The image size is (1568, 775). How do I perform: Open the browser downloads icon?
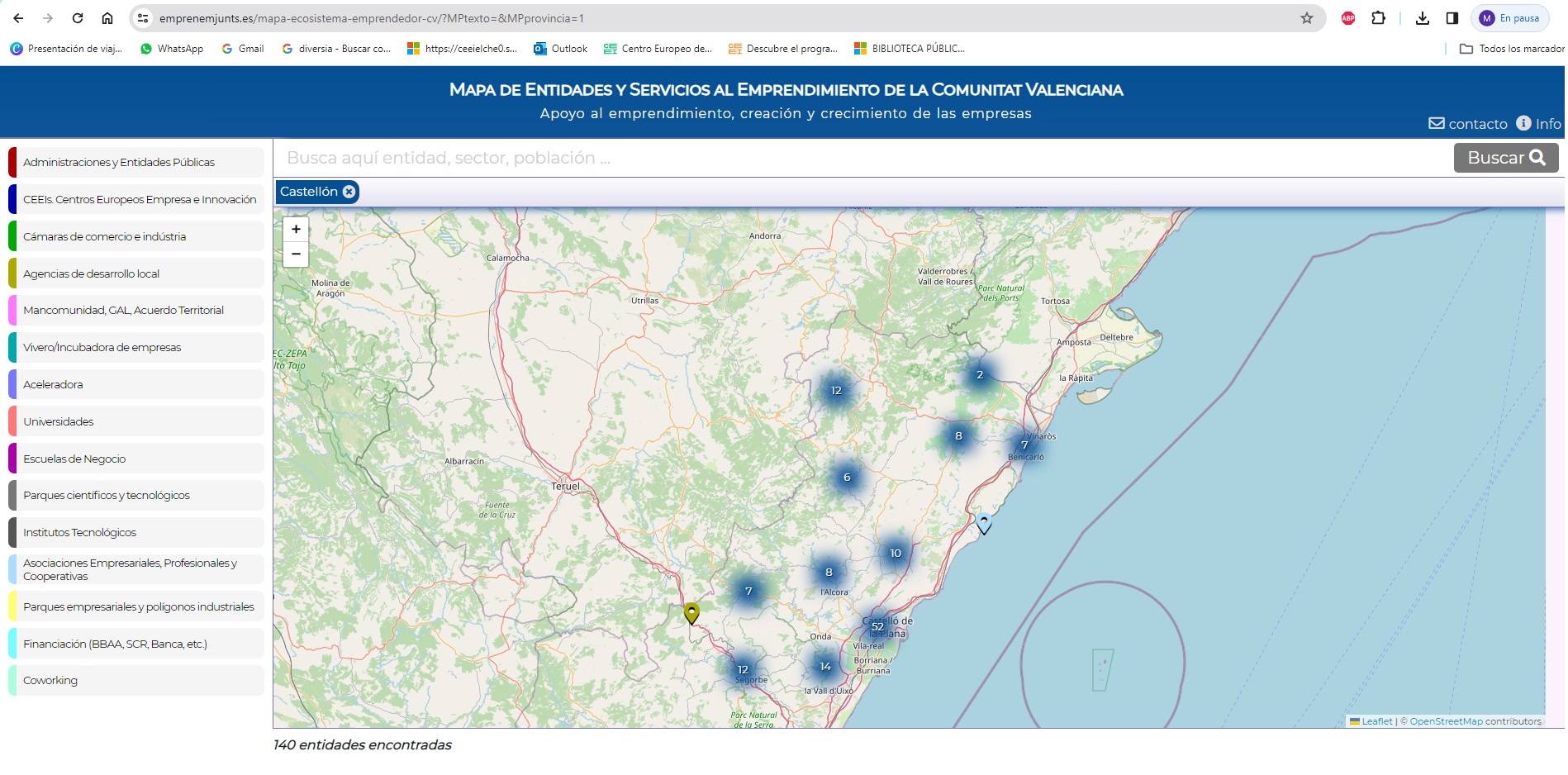pos(1422,18)
